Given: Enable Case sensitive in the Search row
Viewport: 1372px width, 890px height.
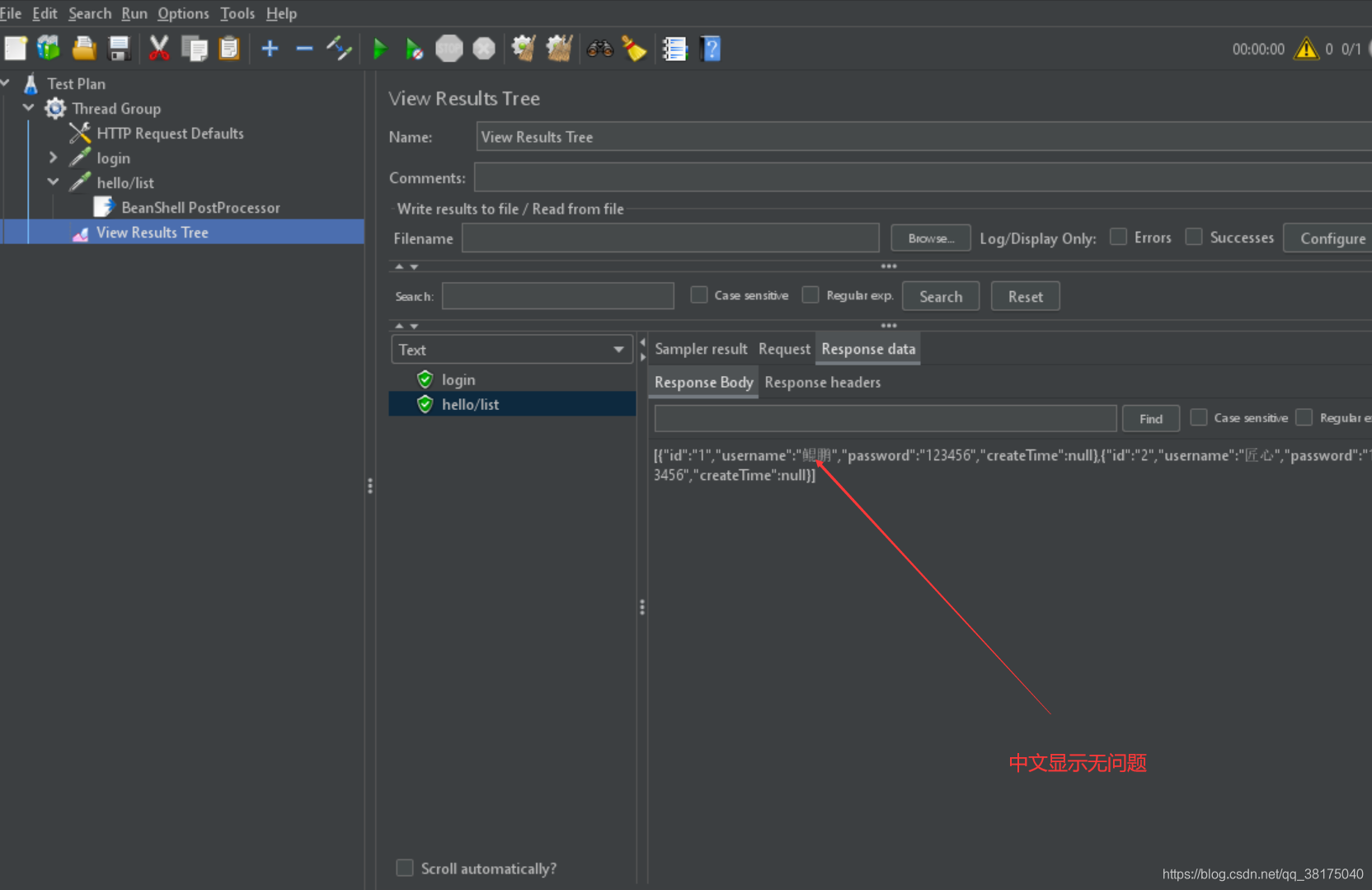Looking at the screenshot, I should [x=699, y=294].
